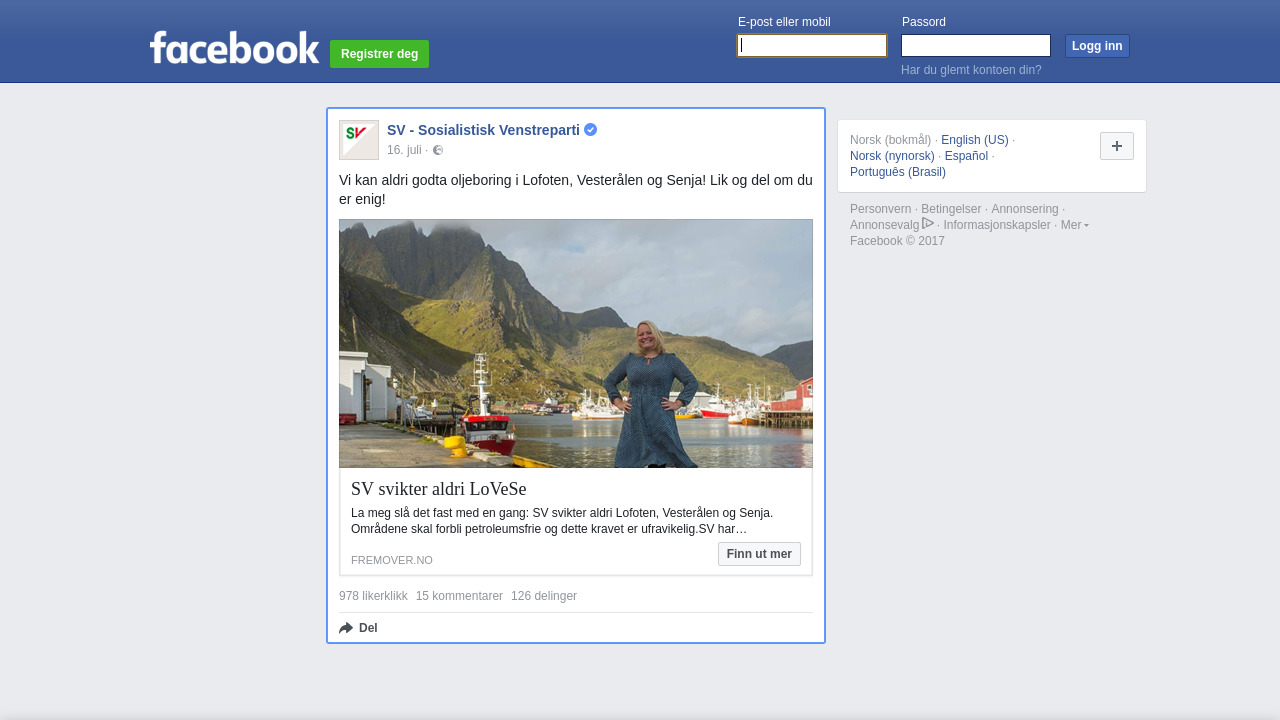Open the SV party profile picture
The height and width of the screenshot is (720, 1280).
(x=359, y=140)
